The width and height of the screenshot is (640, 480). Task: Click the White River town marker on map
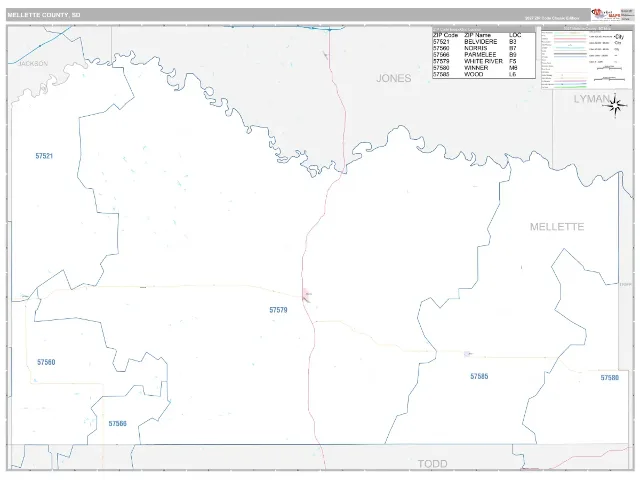[306, 295]
